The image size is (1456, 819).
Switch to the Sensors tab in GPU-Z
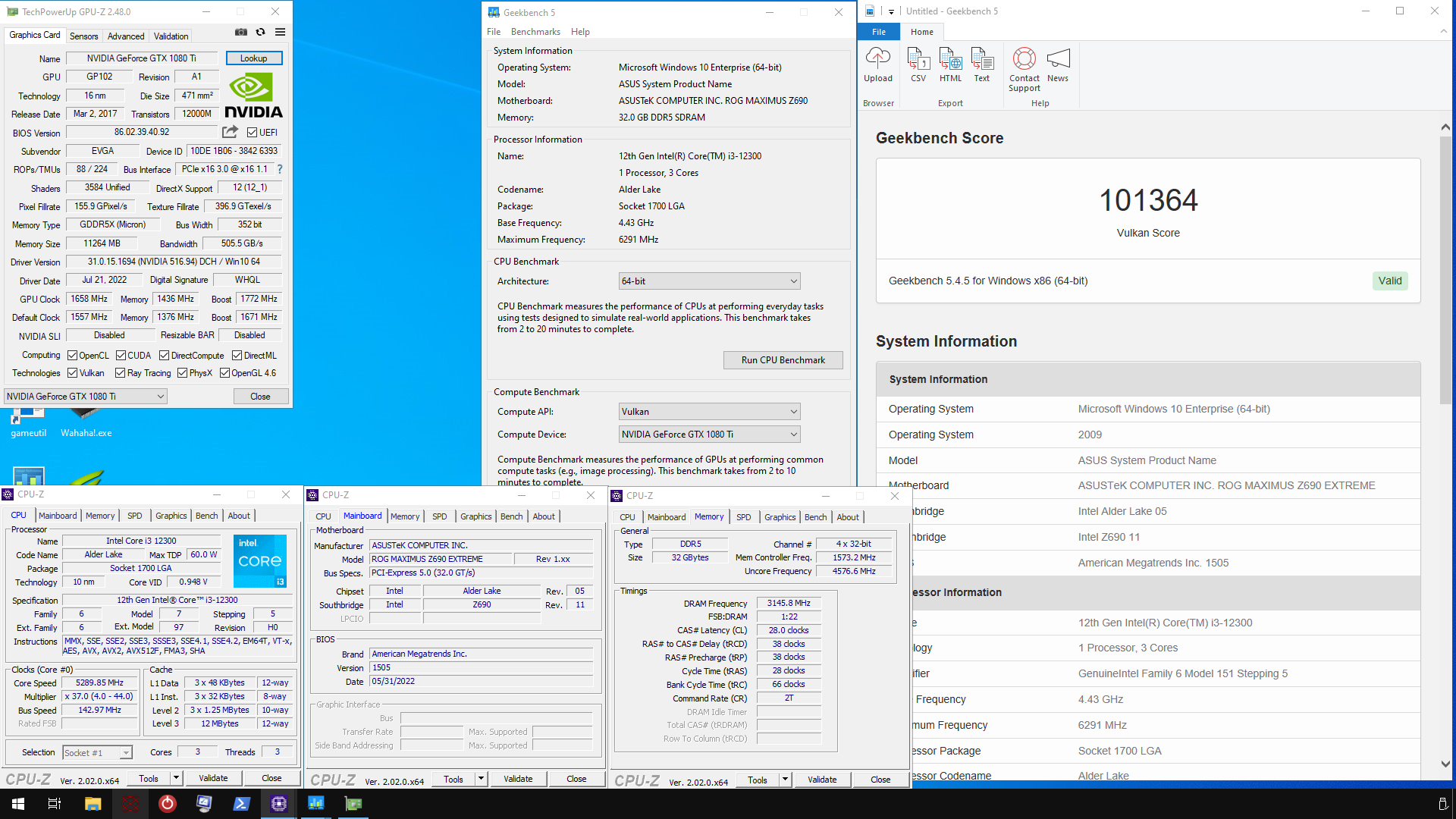click(x=83, y=36)
